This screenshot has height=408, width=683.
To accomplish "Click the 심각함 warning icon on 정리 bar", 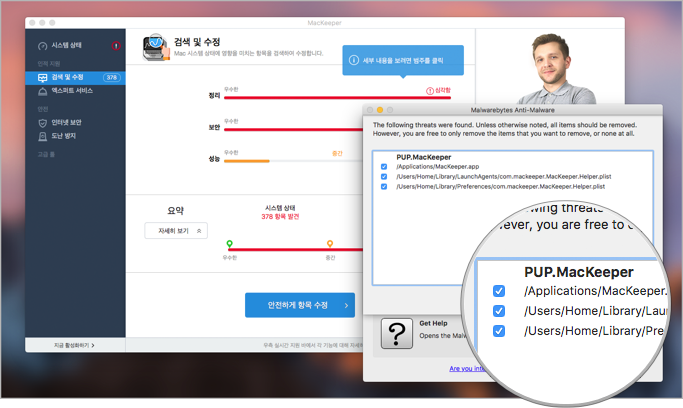I will [429, 91].
